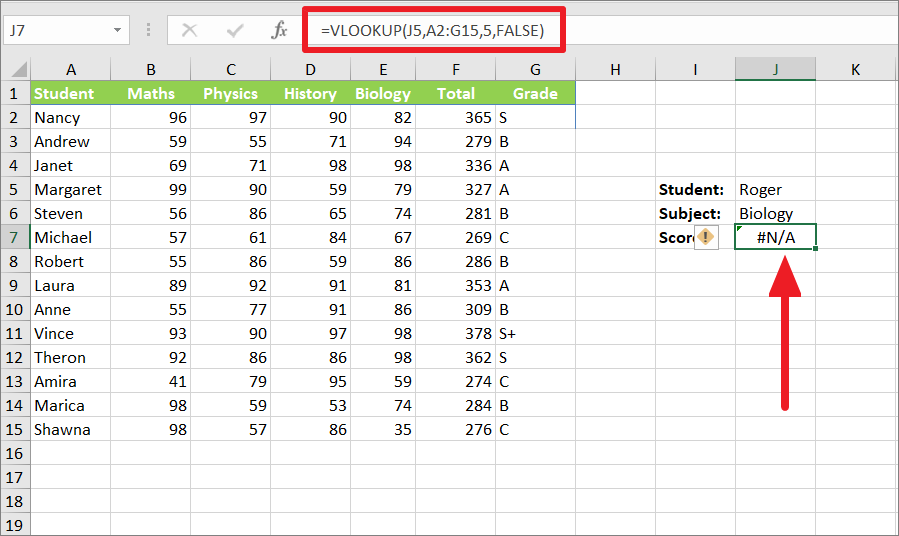899x536 pixels.
Task: Click Vince's total 378
Action: click(456, 334)
